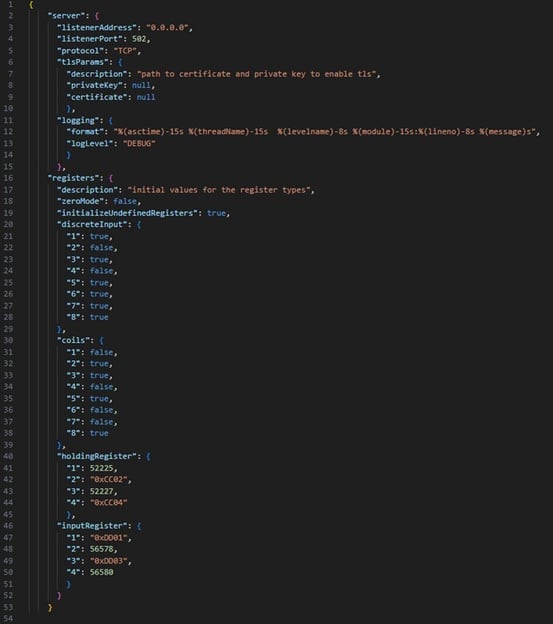Click the "coils" key
553x624 pixels.
click(x=76, y=340)
